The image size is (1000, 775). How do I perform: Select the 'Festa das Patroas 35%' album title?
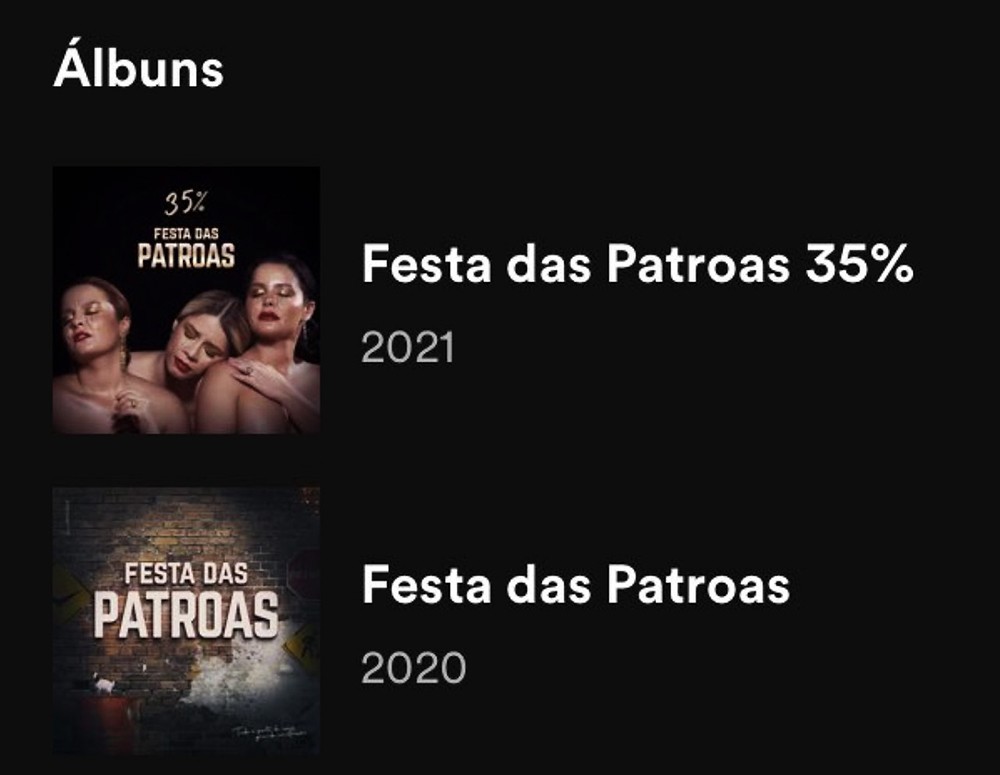637,263
